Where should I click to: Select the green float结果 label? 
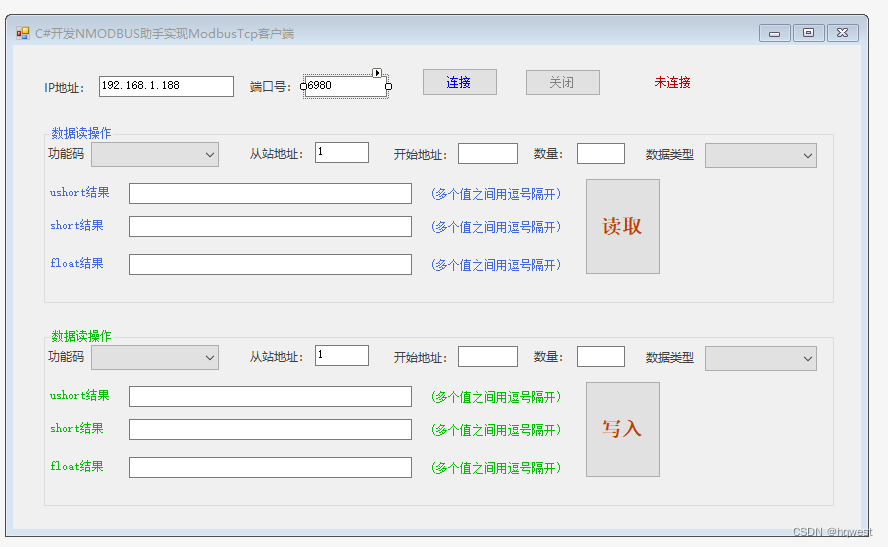point(77,467)
